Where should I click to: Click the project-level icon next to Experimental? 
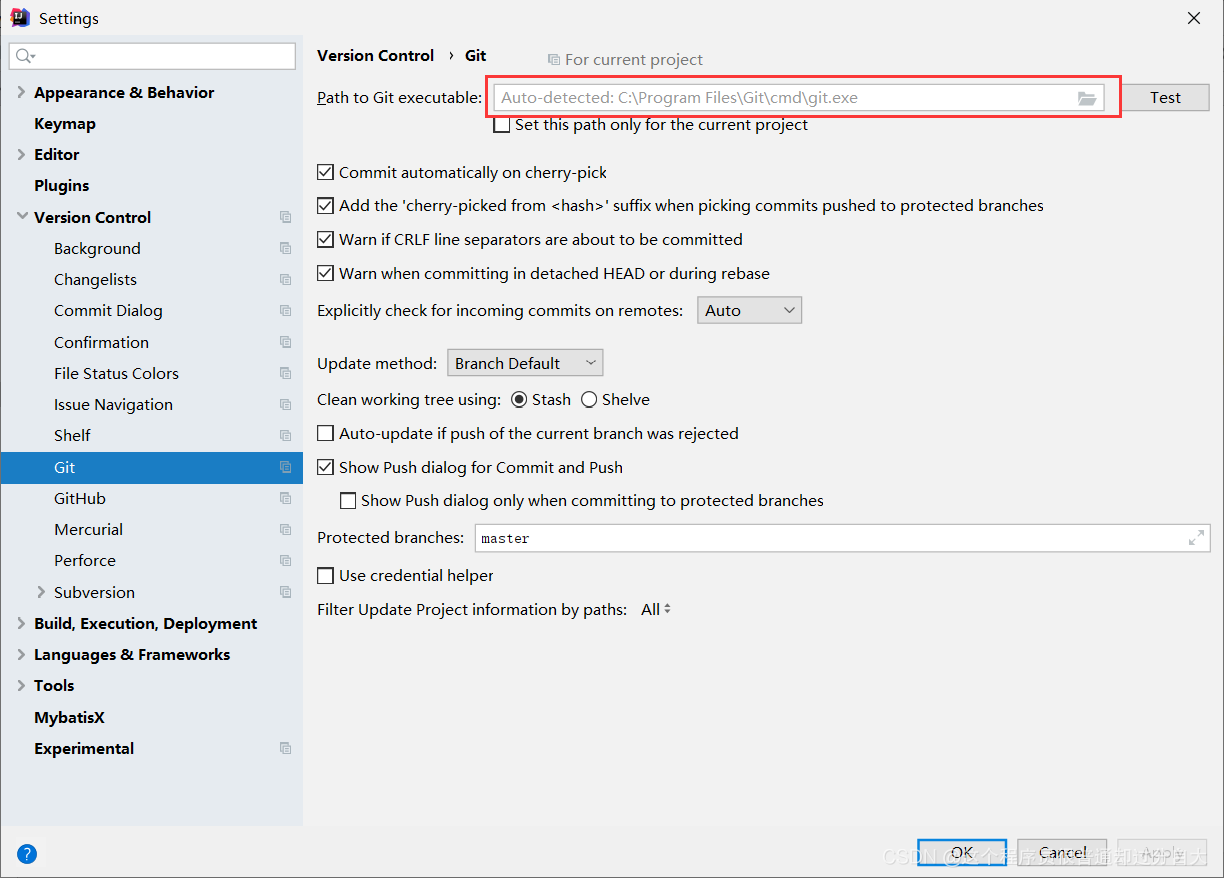click(285, 748)
